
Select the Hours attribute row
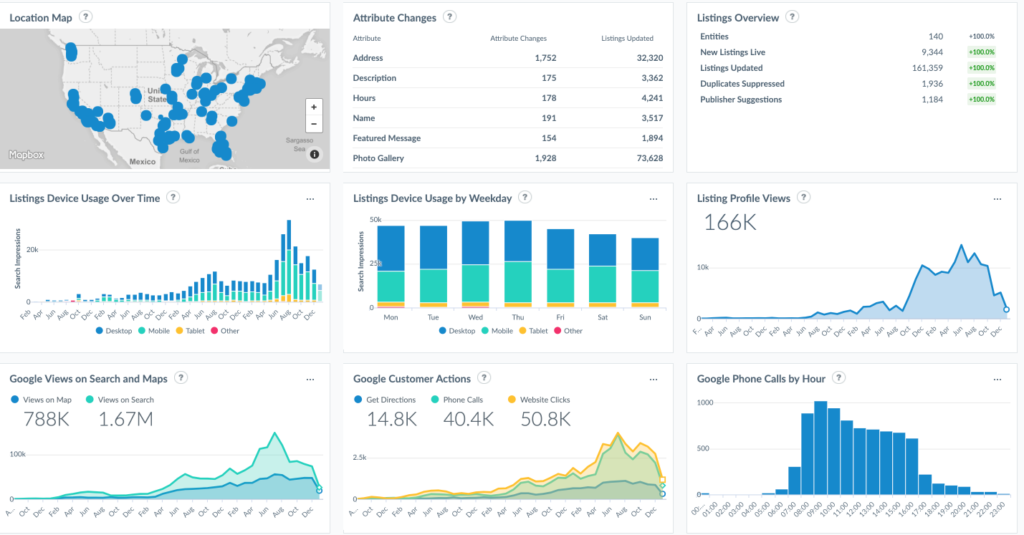[507, 98]
